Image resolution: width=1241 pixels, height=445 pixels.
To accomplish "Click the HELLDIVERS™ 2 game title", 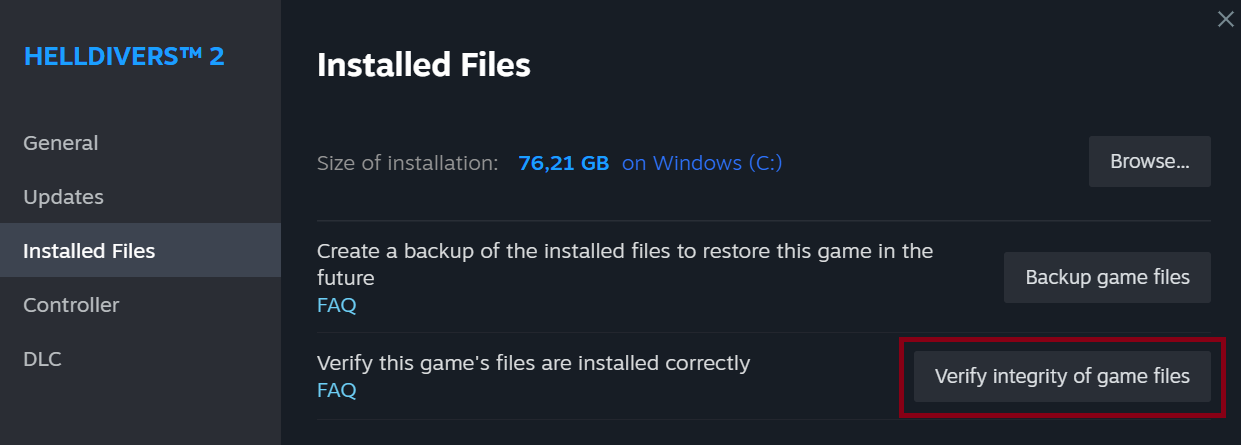I will [124, 57].
